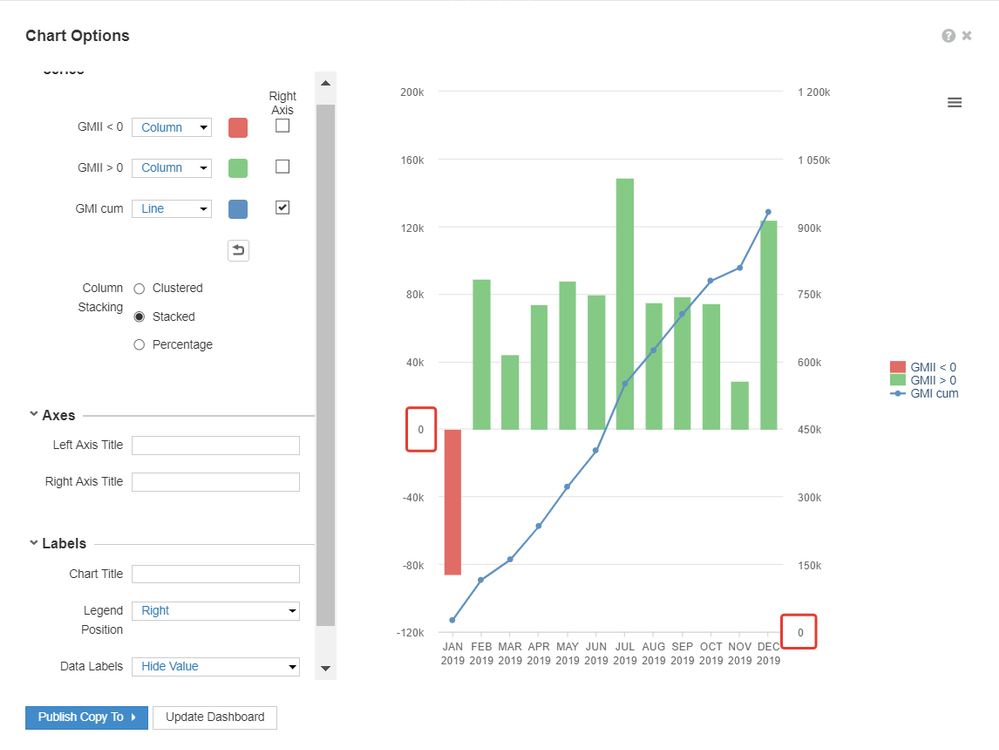Select Stacked column stacking
The height and width of the screenshot is (750, 999).
pos(139,317)
